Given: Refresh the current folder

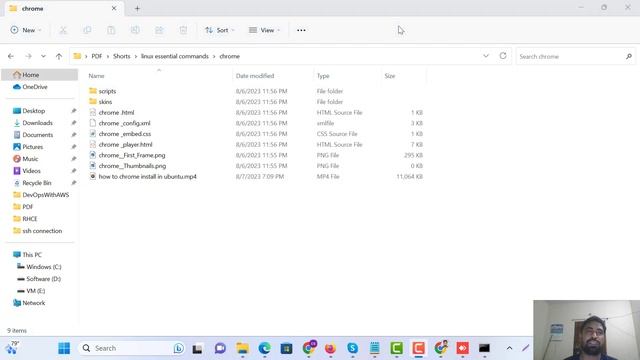Looking at the screenshot, I should pos(503,56).
